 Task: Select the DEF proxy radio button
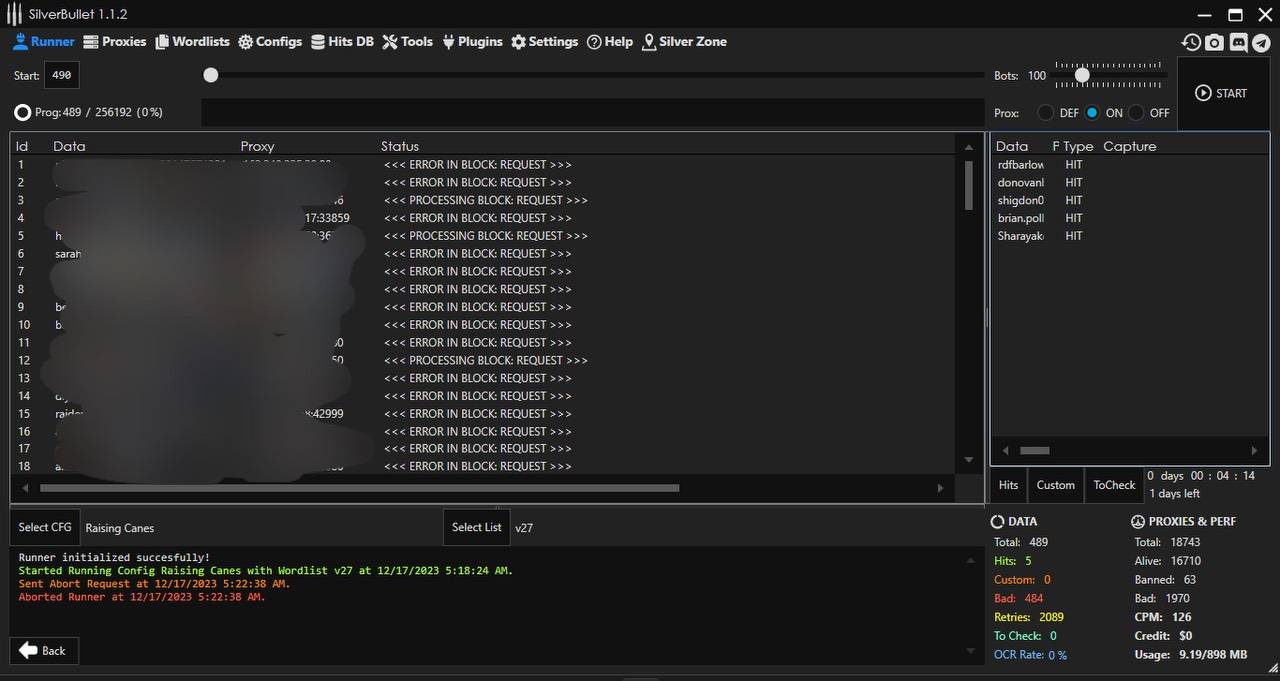[1046, 113]
